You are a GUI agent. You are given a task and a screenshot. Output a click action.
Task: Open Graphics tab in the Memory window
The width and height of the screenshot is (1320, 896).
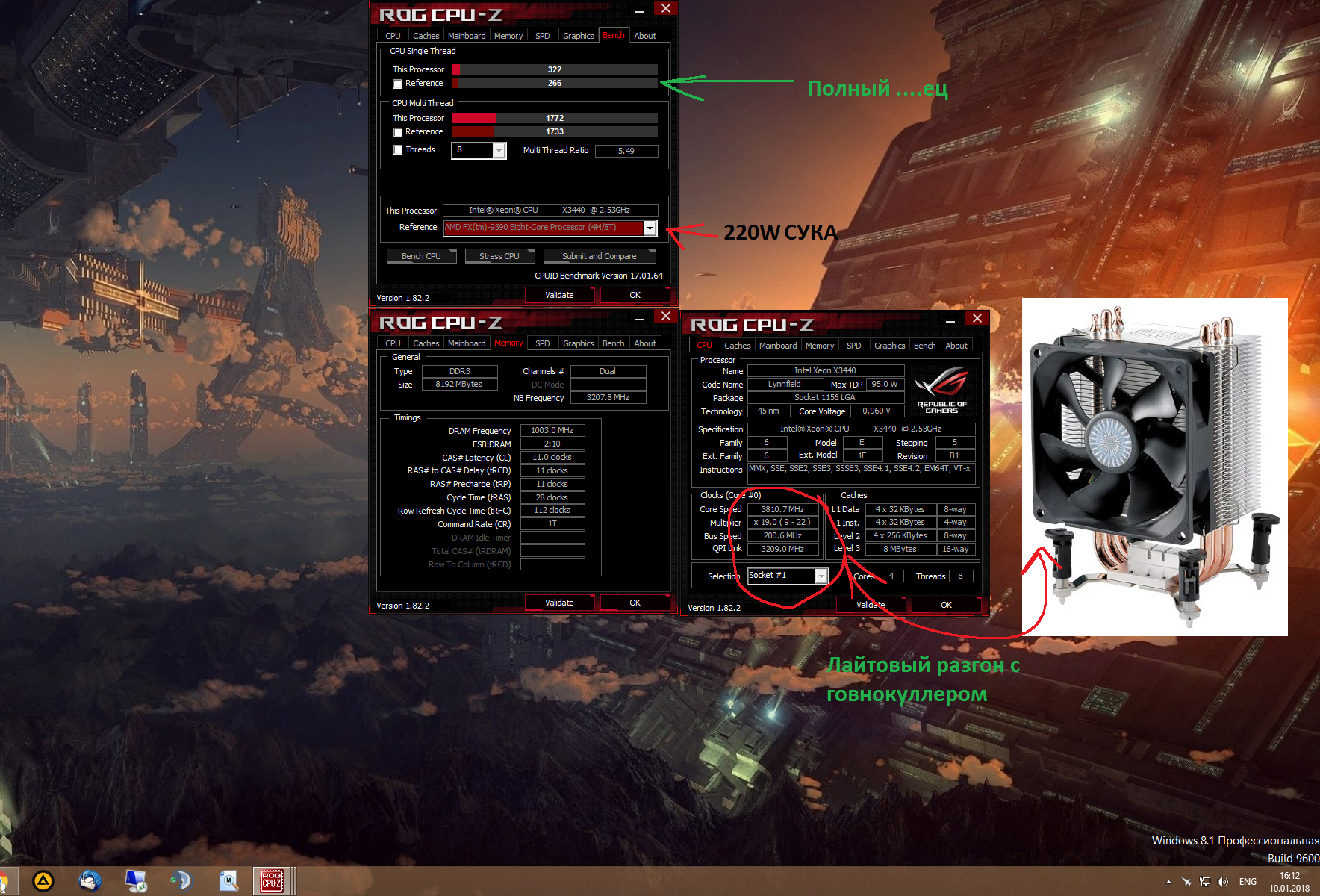pos(579,343)
